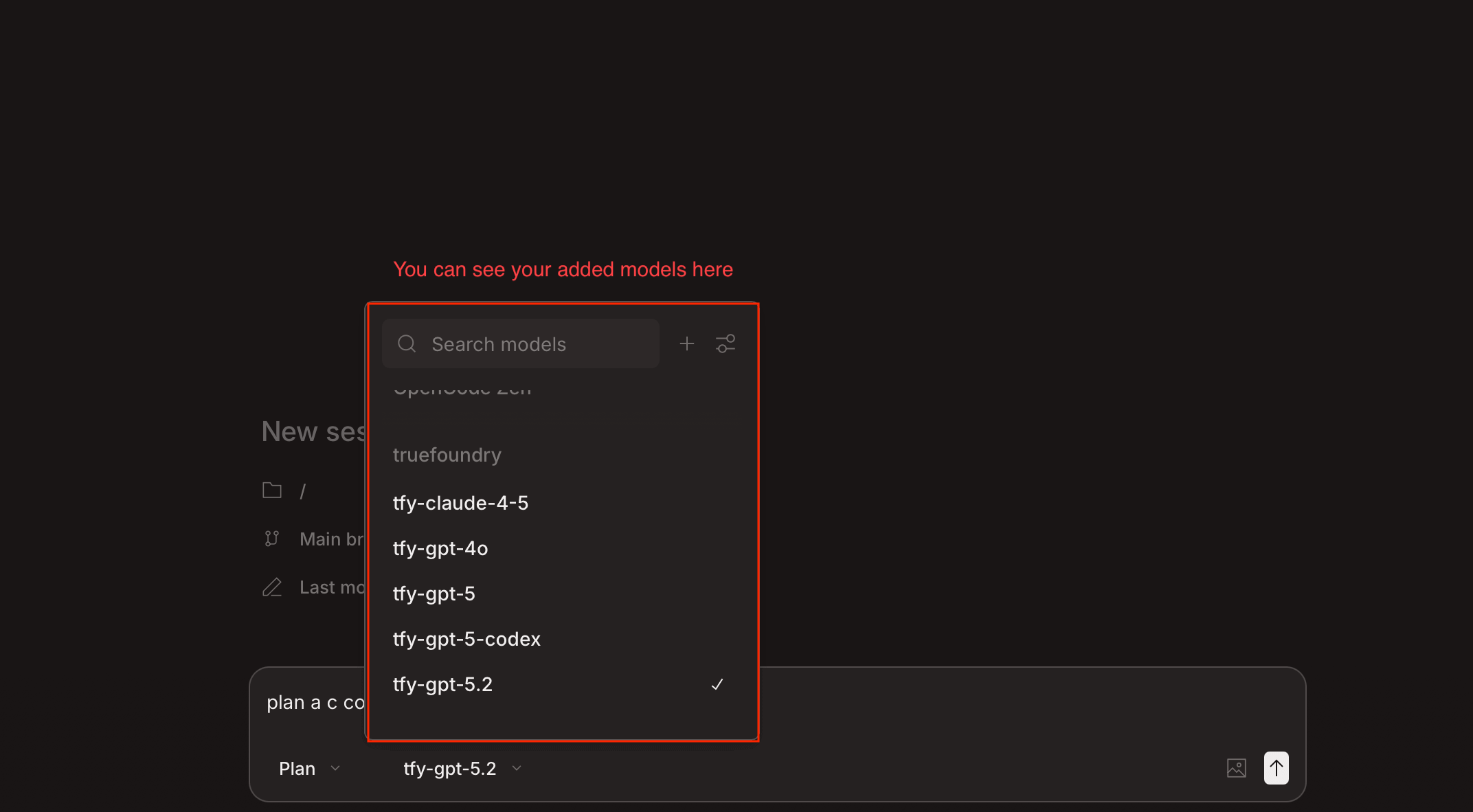The image size is (1473, 812).
Task: Click the folder icon next to the root path
Action: pos(272,490)
